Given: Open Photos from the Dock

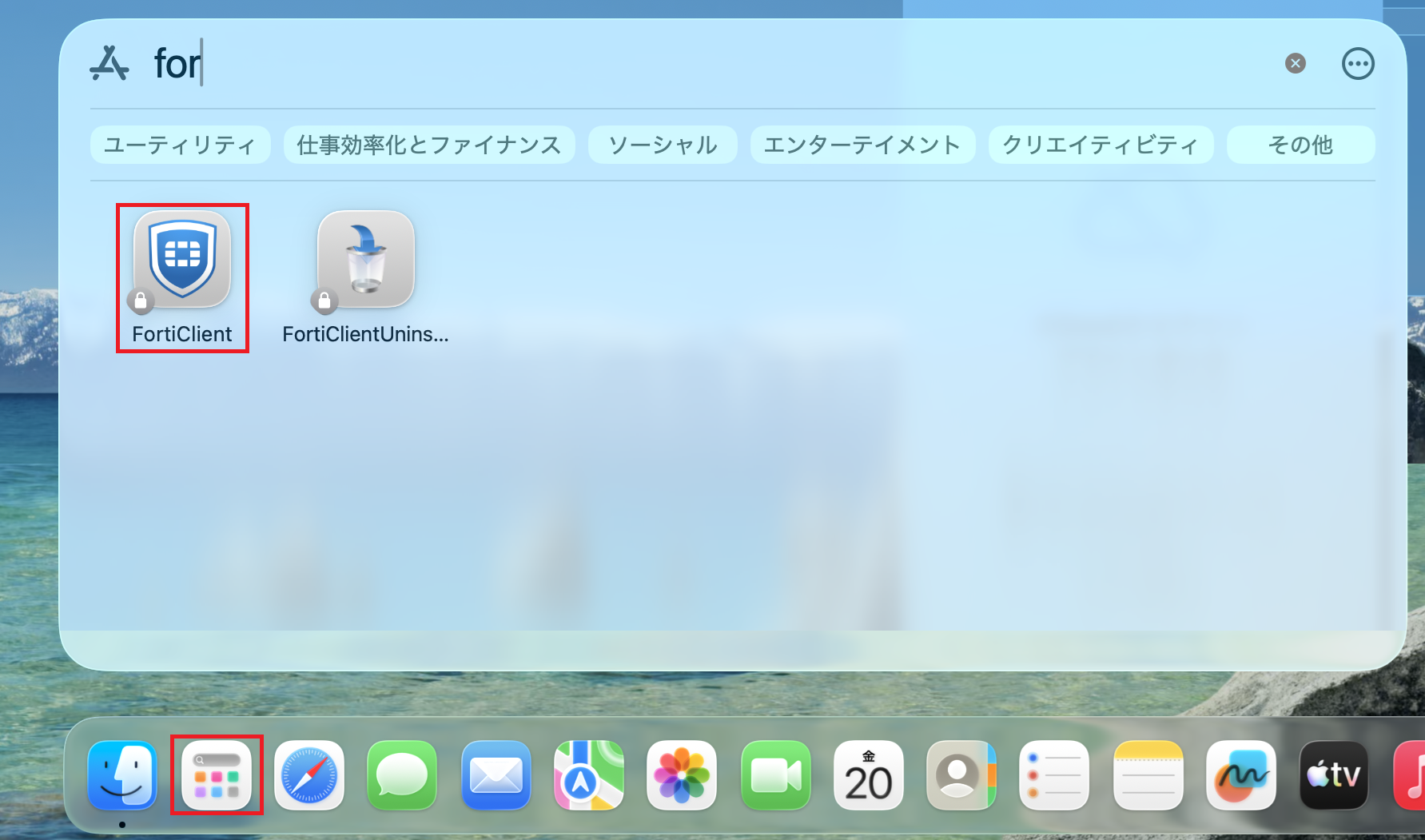Looking at the screenshot, I should click(682, 774).
